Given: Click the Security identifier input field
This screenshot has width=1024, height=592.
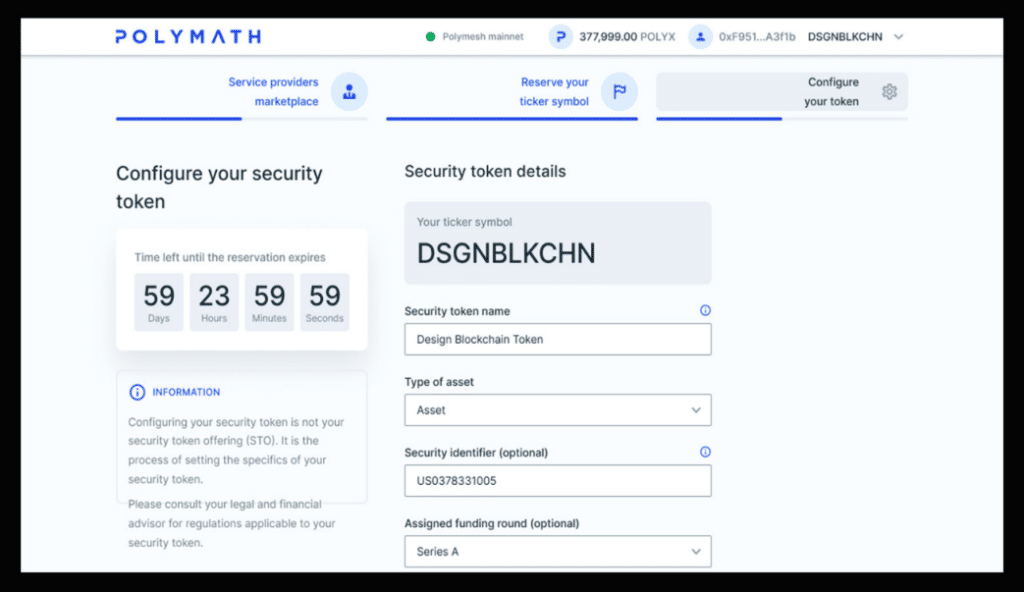Looking at the screenshot, I should 557,480.
